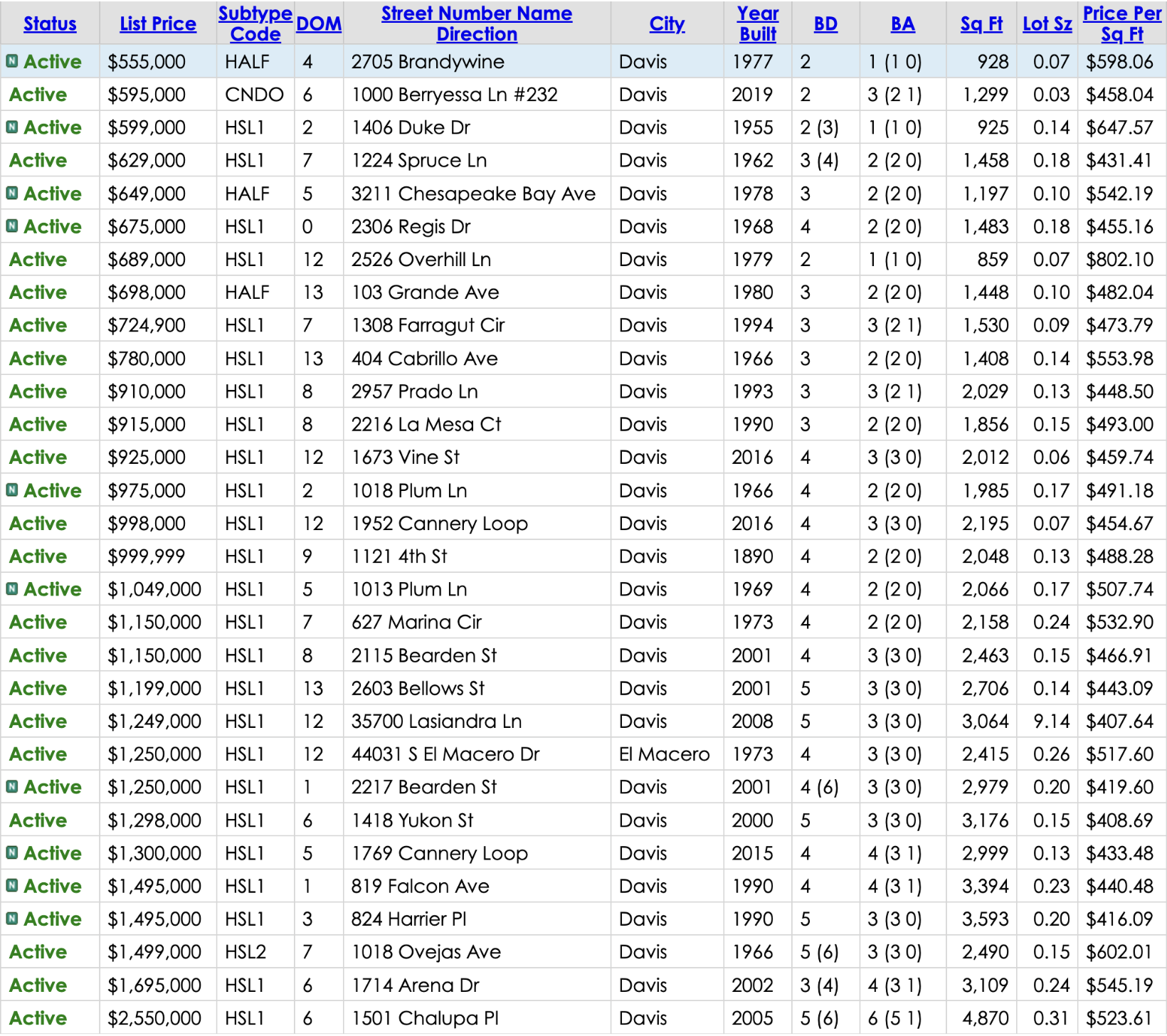
Task: Select the El Macero city cell
Action: click(664, 754)
